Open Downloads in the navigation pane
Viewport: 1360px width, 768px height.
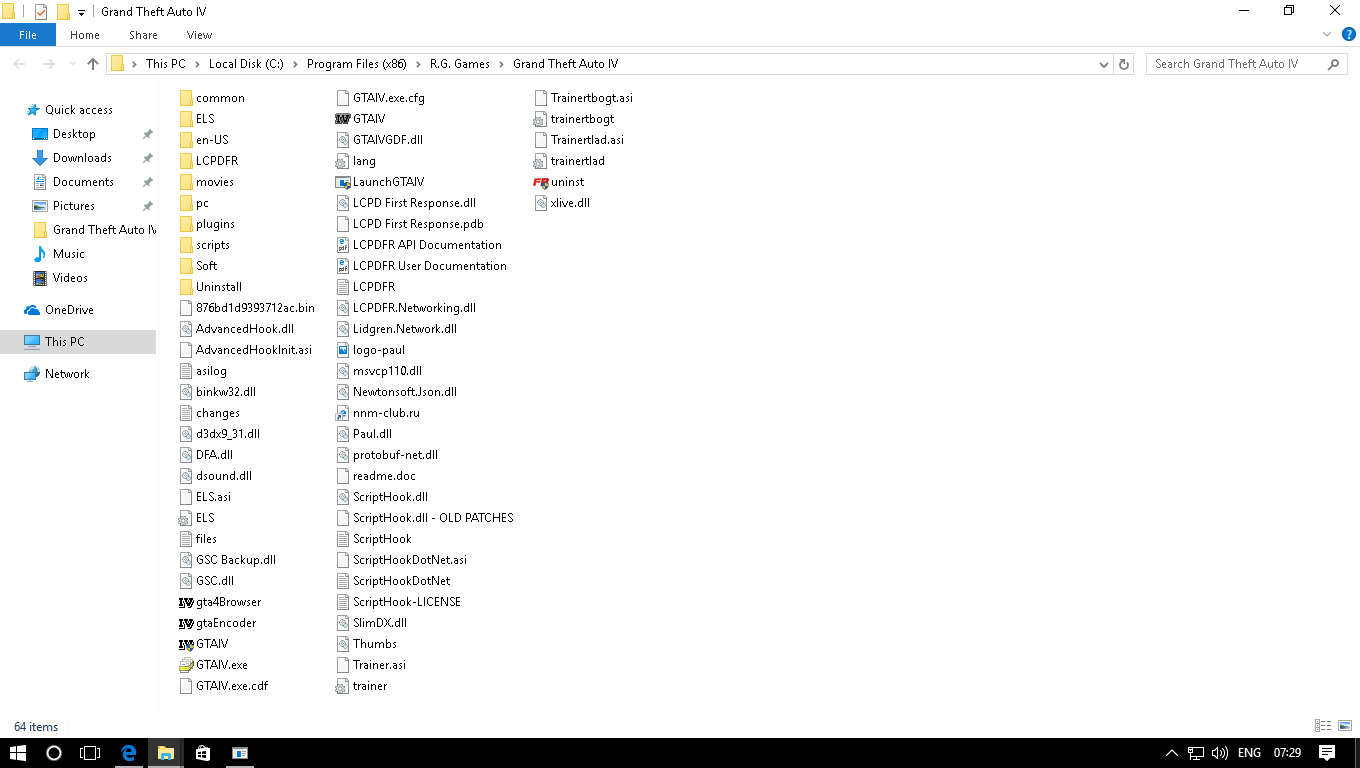[x=82, y=158]
